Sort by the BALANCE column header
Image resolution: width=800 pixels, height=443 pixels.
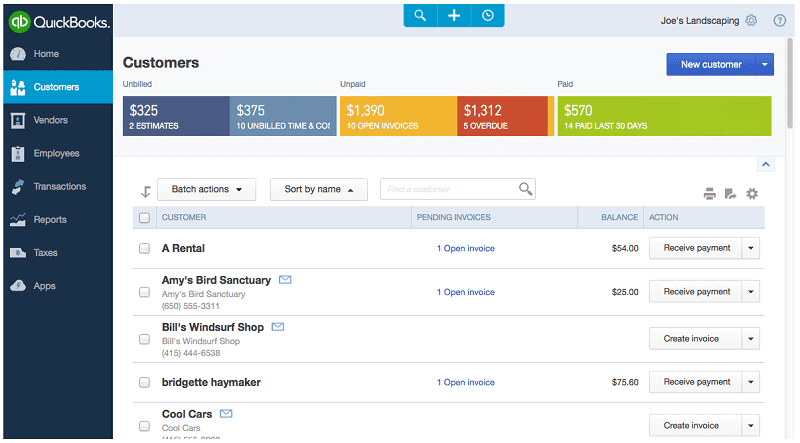coord(619,217)
